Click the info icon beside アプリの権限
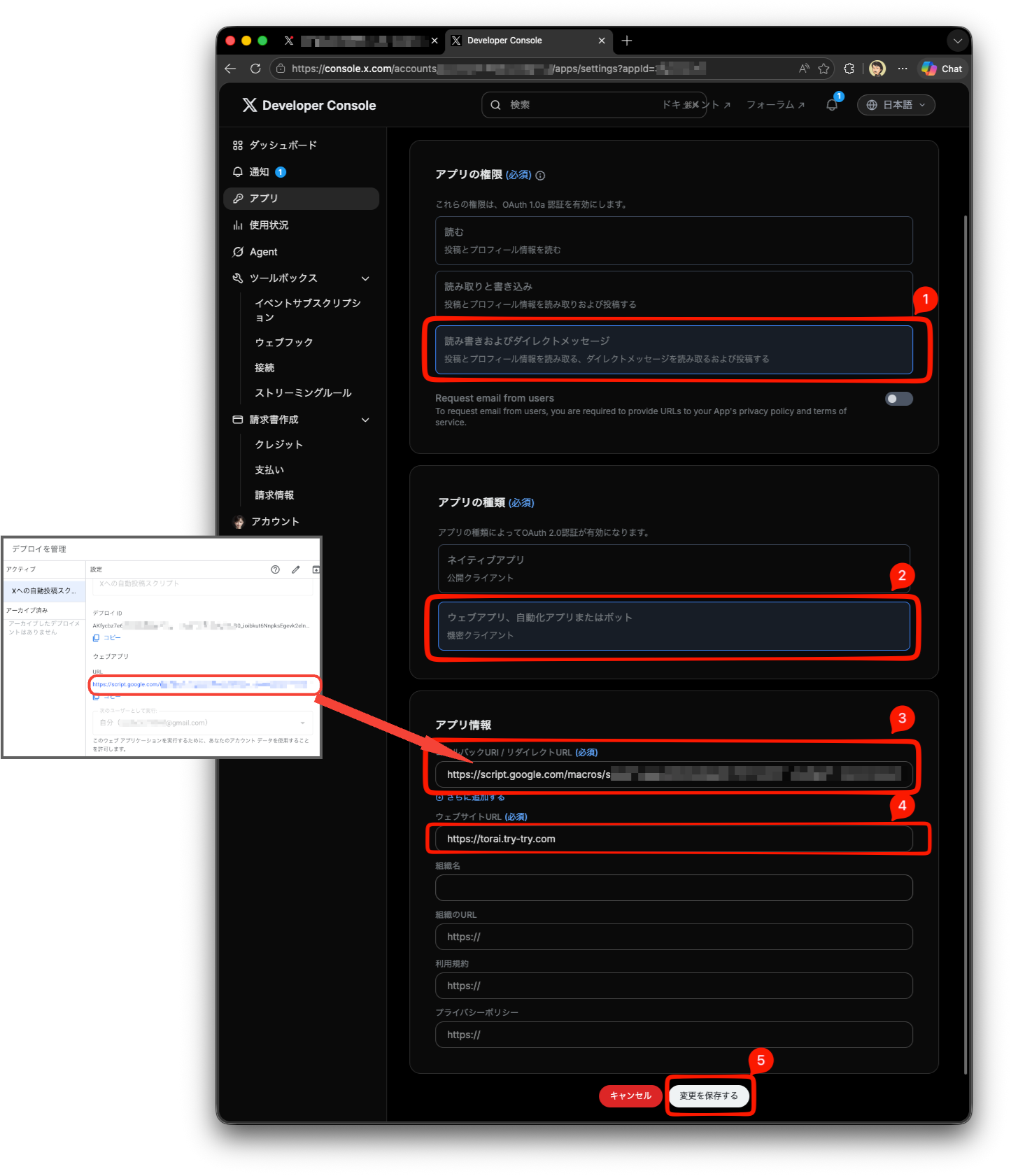Screen dimensions: 1011x1176 [540, 176]
